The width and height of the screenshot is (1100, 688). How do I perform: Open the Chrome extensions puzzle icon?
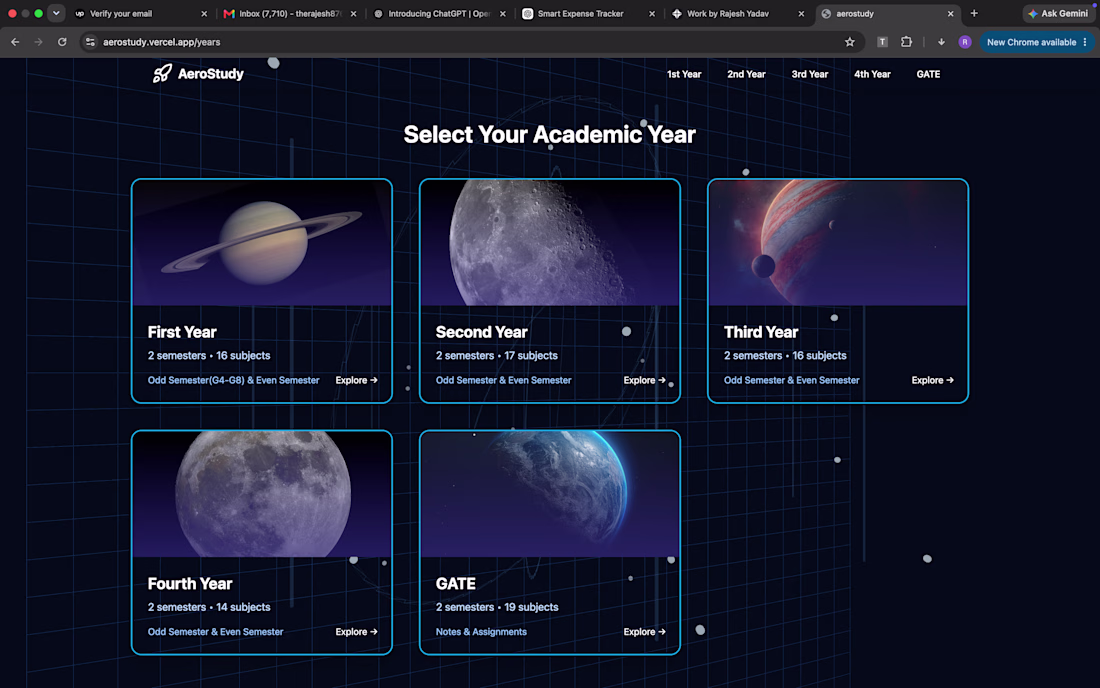click(x=906, y=42)
